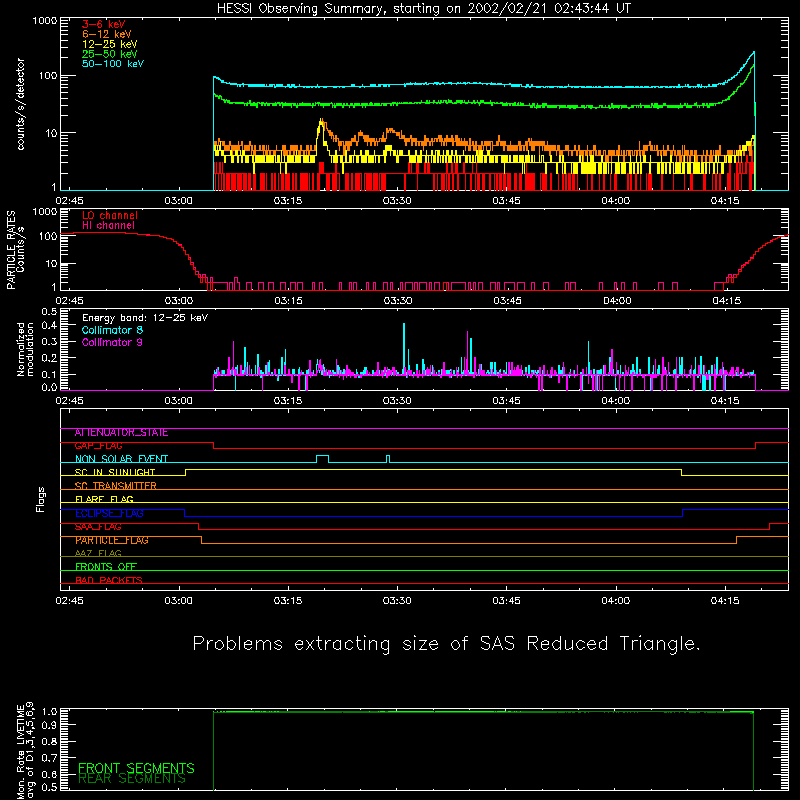The width and height of the screenshot is (800, 800).
Task: Click the 'Problems extracting size of SAS Reduced Triangle.' message
Action: coord(446,644)
